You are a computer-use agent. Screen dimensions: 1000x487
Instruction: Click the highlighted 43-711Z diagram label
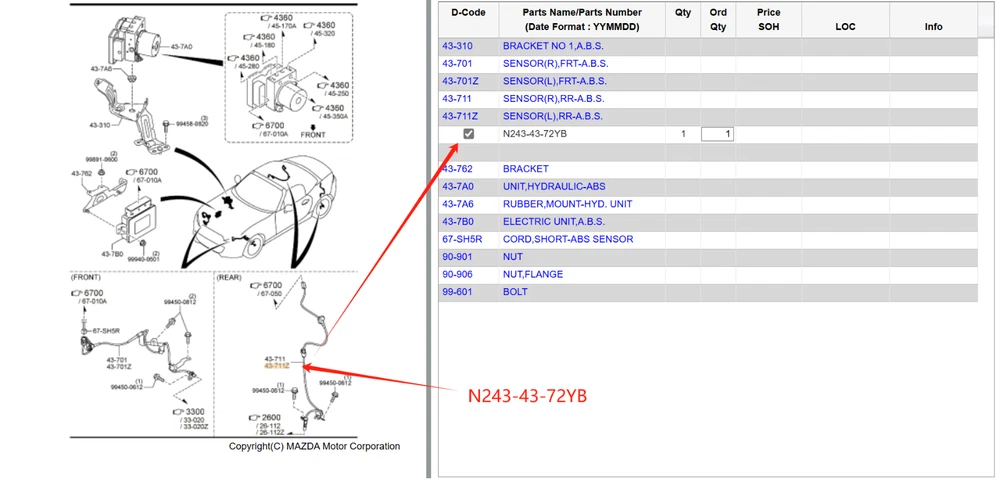click(277, 366)
